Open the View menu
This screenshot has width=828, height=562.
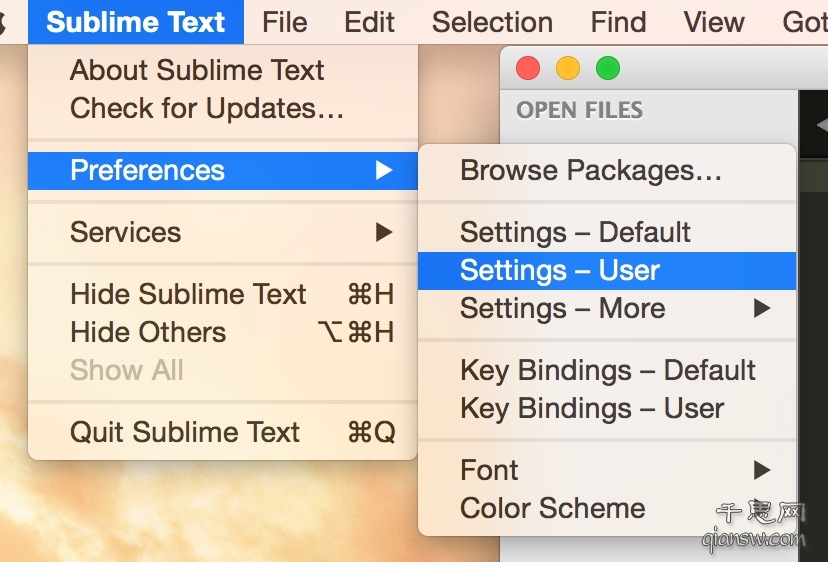714,22
